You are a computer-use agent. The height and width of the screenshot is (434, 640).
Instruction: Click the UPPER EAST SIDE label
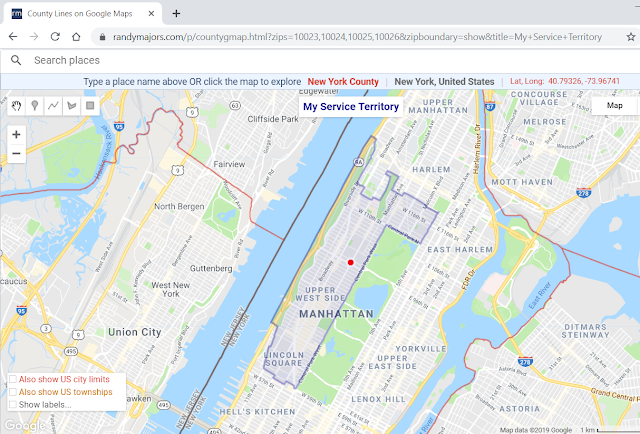click(392, 363)
